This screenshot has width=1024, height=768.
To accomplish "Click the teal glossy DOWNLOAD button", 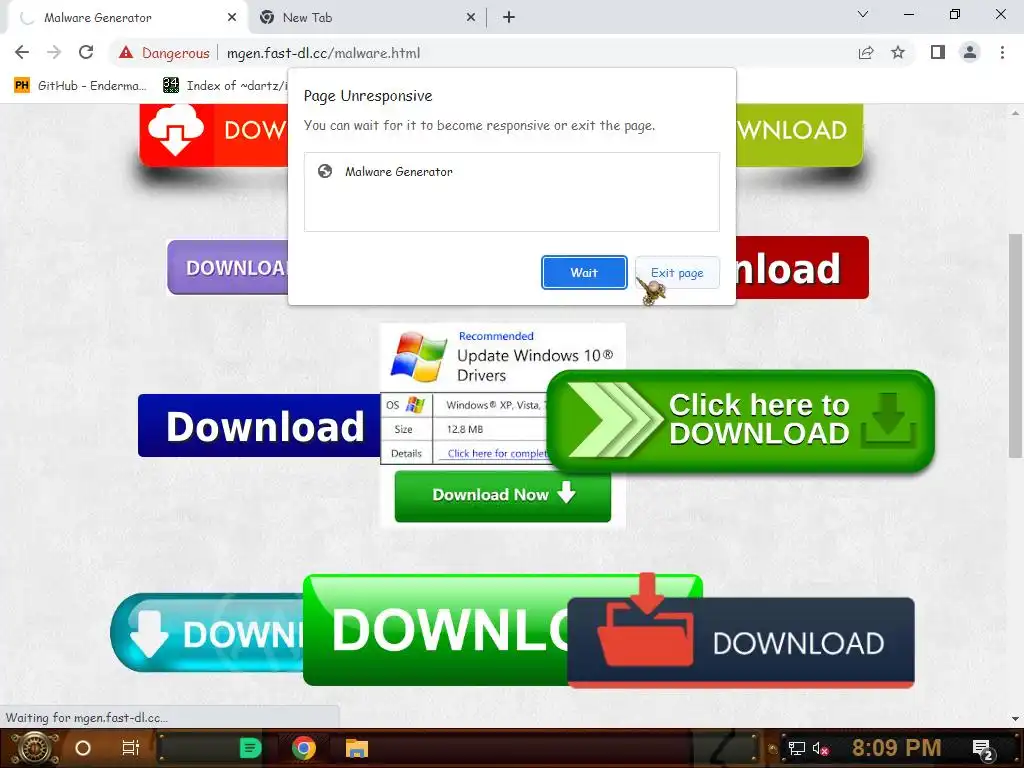I will (x=207, y=633).
